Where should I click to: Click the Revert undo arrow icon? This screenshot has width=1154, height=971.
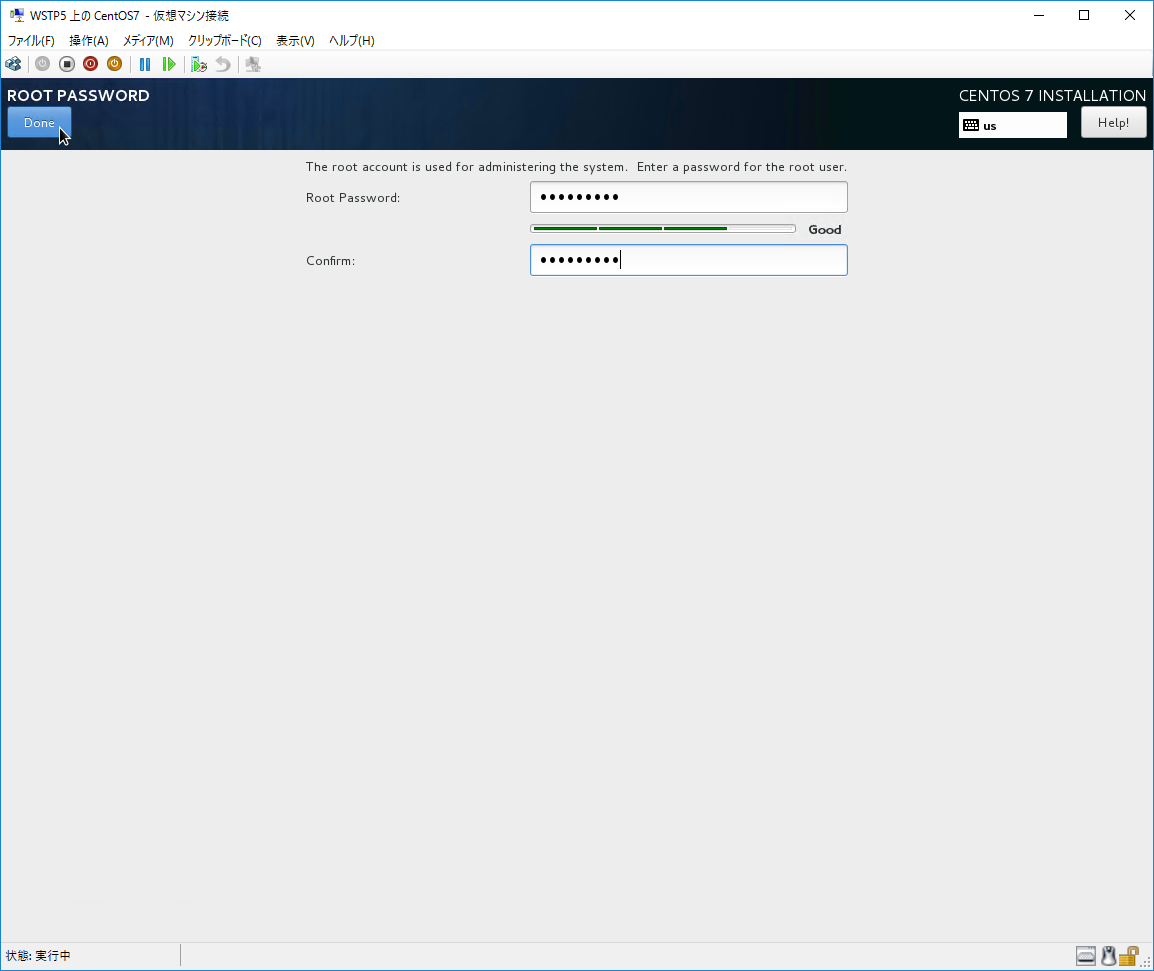pyautogui.click(x=223, y=64)
